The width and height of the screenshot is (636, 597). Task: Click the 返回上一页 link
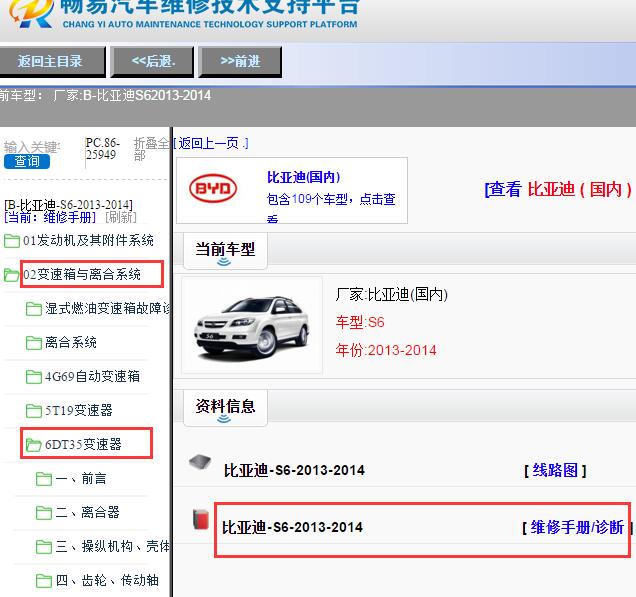211,143
